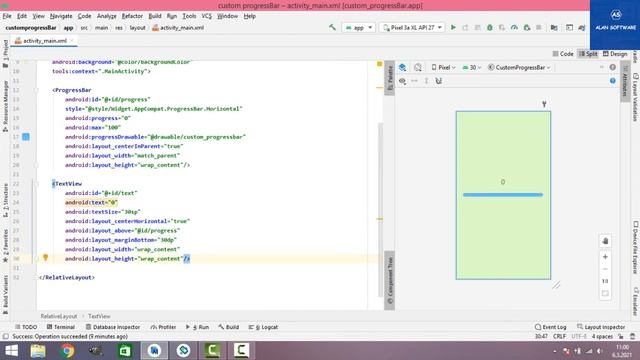640x360 pixels.
Task: Toggle the pan hand tool in the preview
Action: (605, 241)
